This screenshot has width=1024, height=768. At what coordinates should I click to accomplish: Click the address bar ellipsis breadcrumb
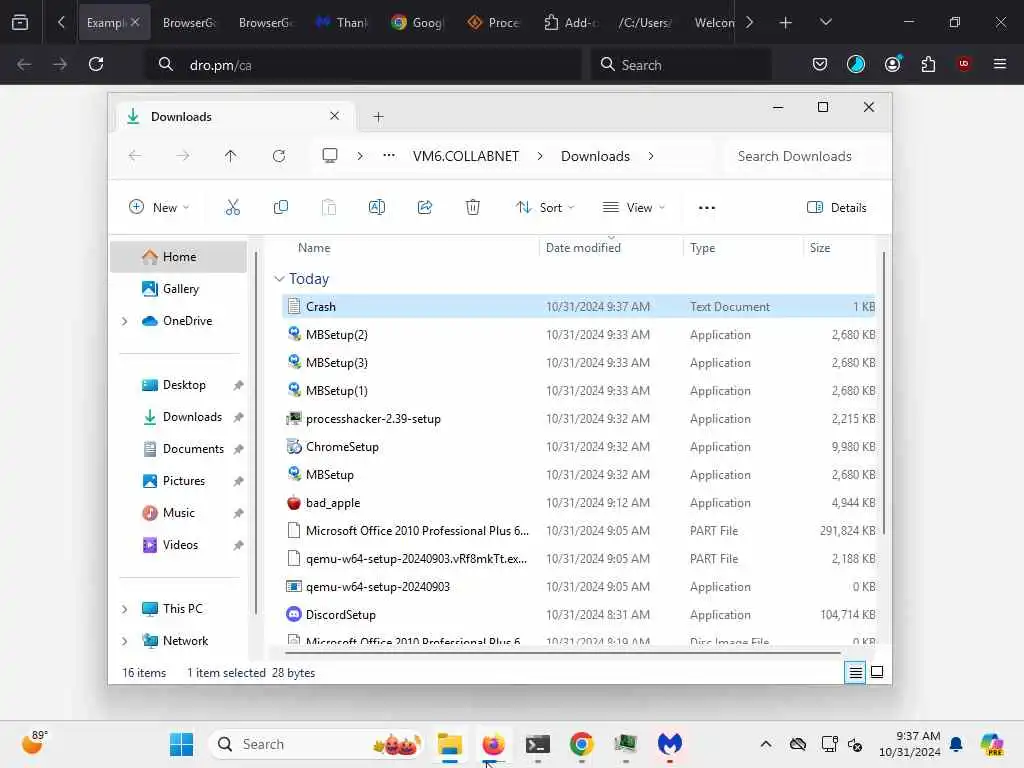(389, 155)
